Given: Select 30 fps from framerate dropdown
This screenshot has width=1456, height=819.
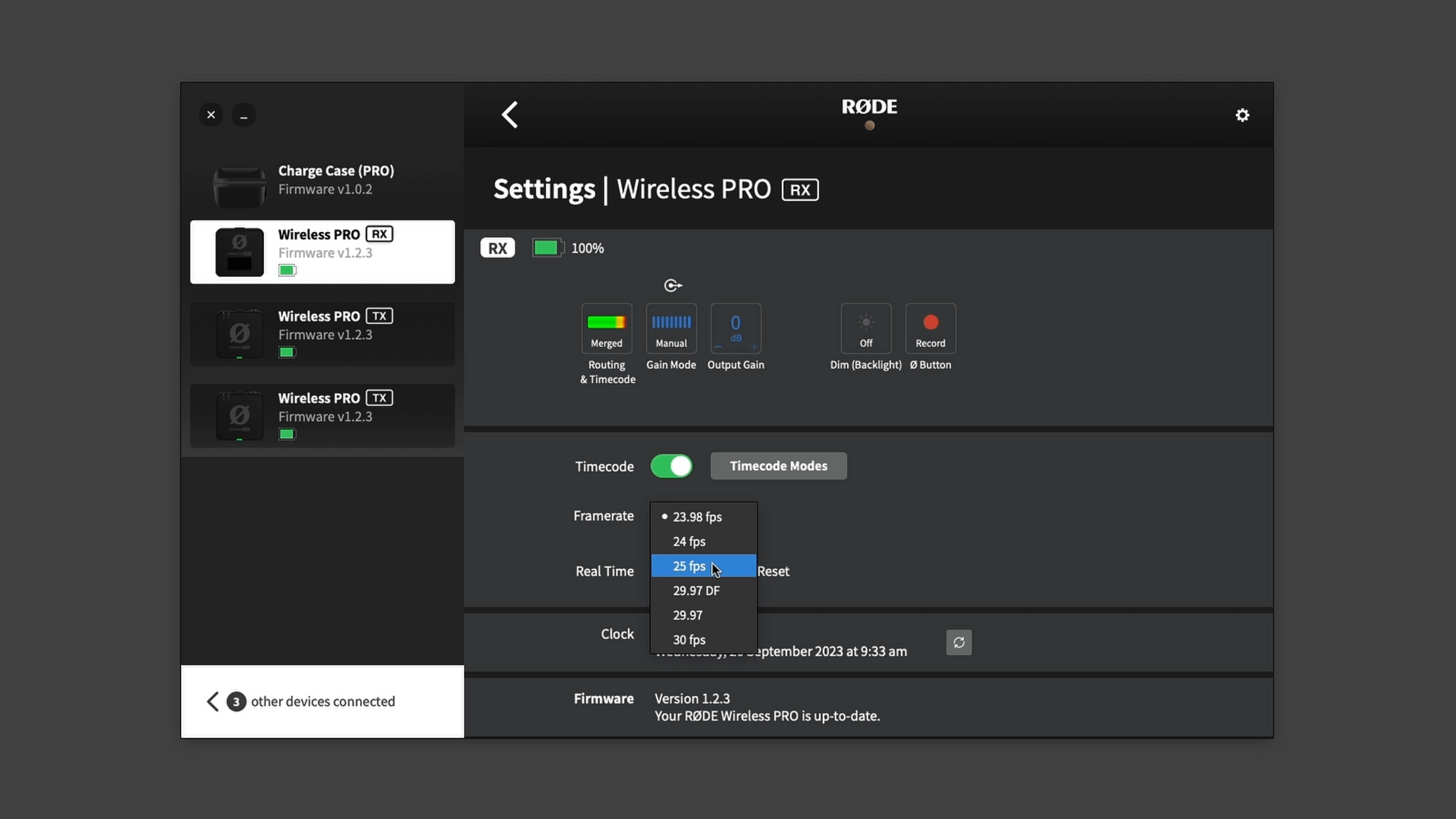Looking at the screenshot, I should (x=689, y=639).
